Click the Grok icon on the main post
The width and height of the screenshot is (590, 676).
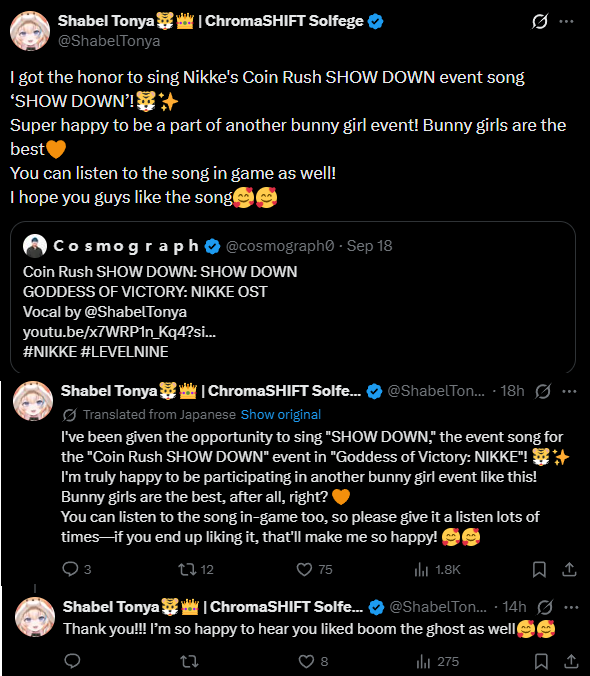(540, 21)
